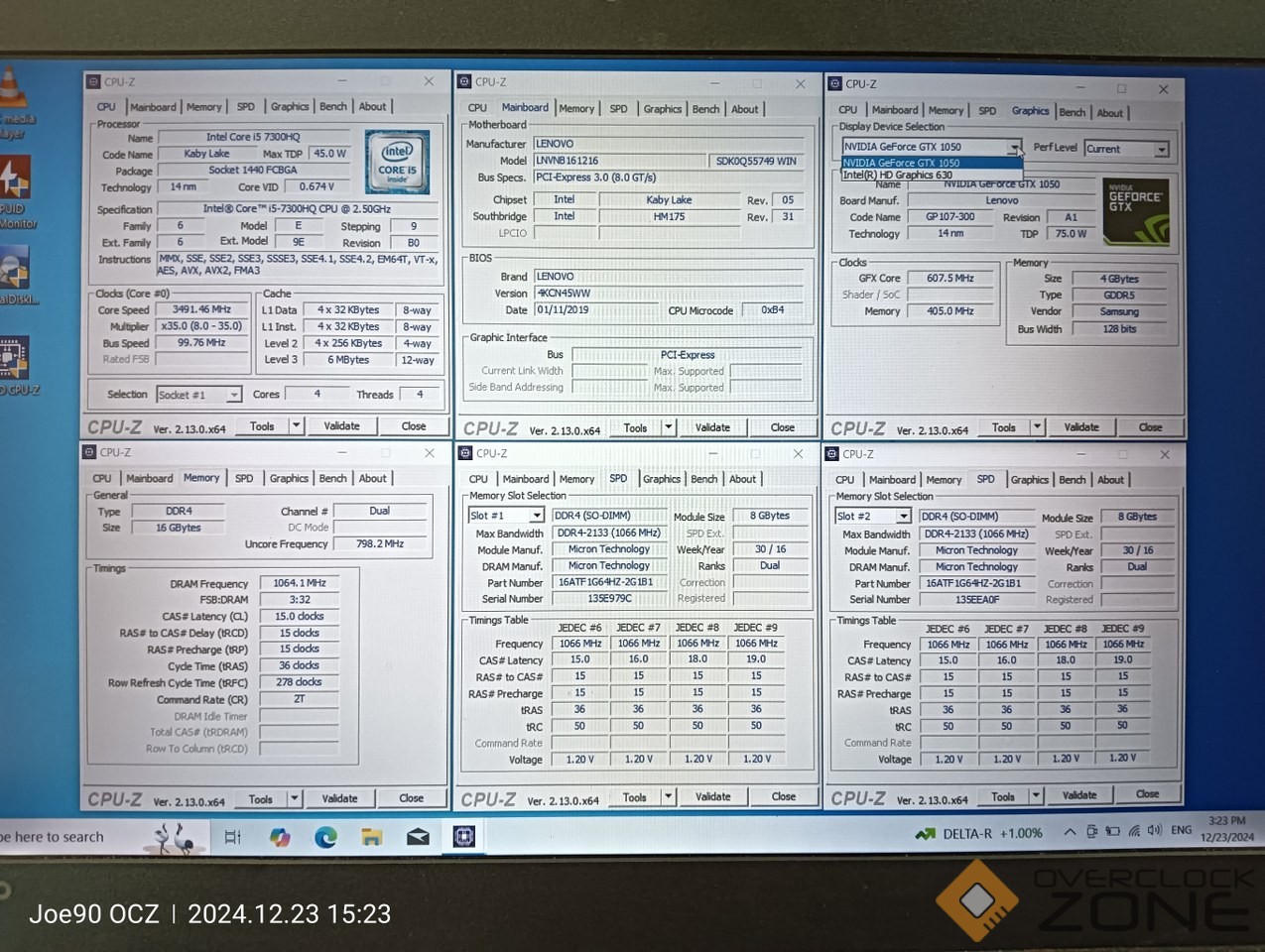
Task: Switch to Mainboard tab in the processor window
Action: pyautogui.click(x=153, y=107)
